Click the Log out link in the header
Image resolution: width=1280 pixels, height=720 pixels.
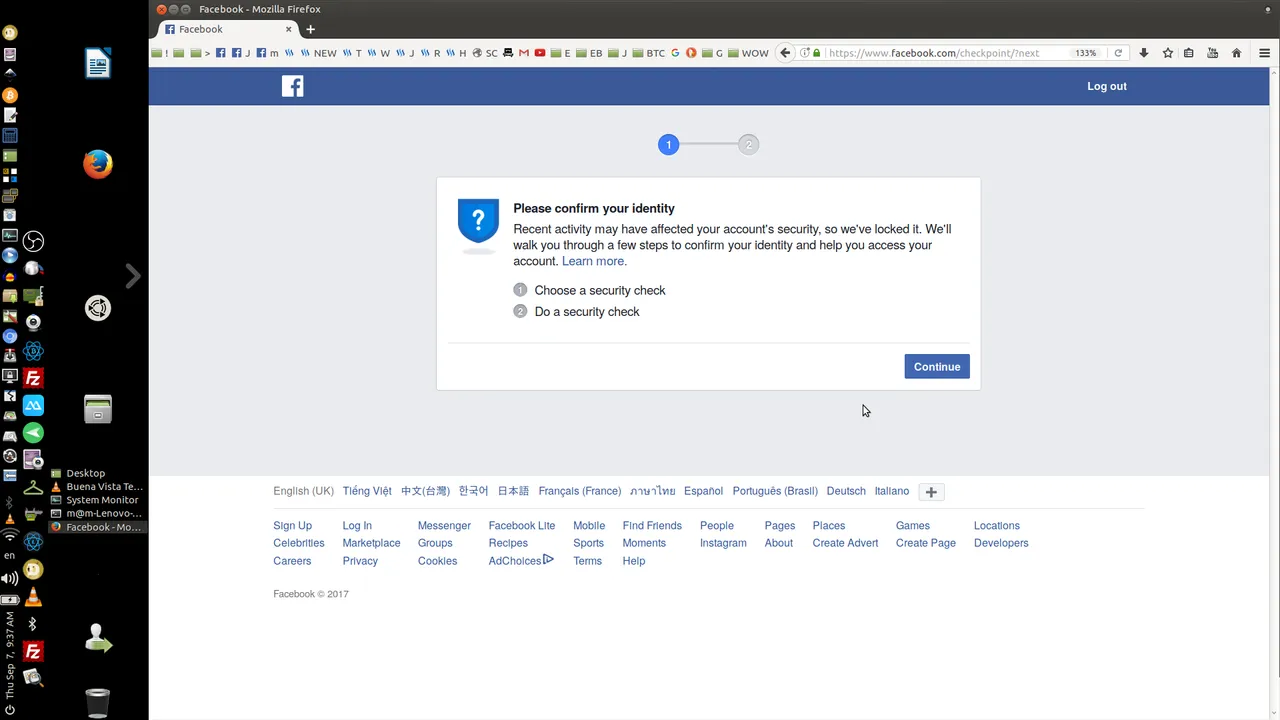coord(1107,86)
